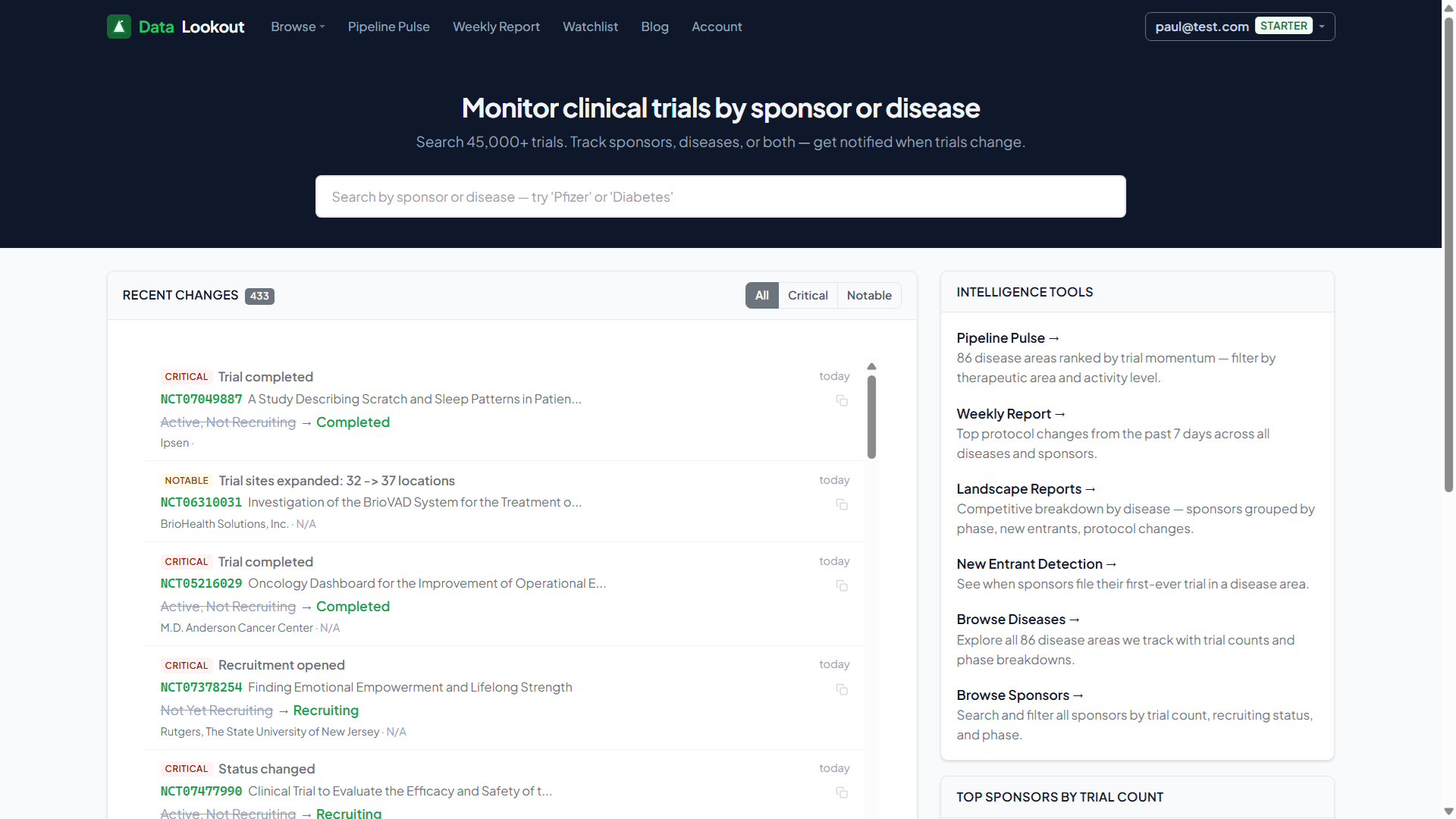Viewport: 1456px width, 819px height.
Task: Go to the Watchlist page
Action: click(590, 27)
